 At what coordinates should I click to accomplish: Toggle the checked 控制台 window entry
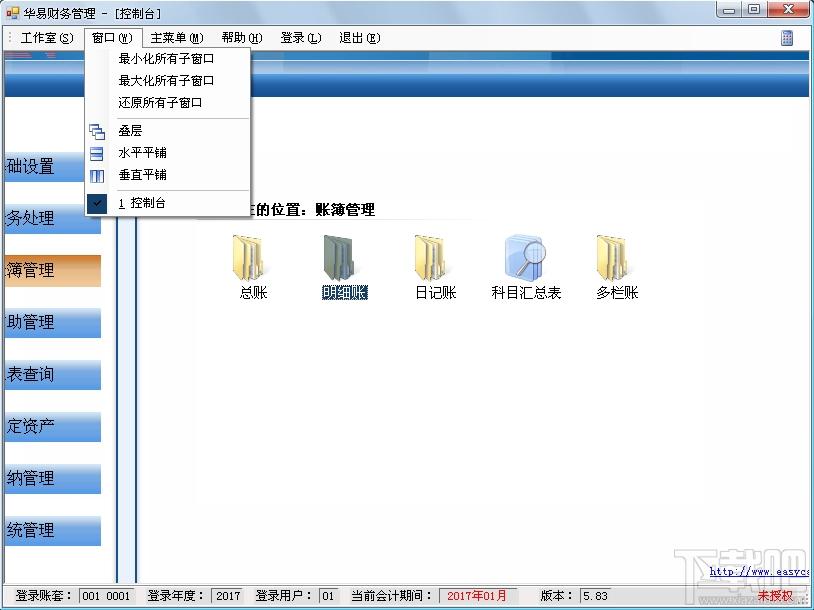pos(167,203)
